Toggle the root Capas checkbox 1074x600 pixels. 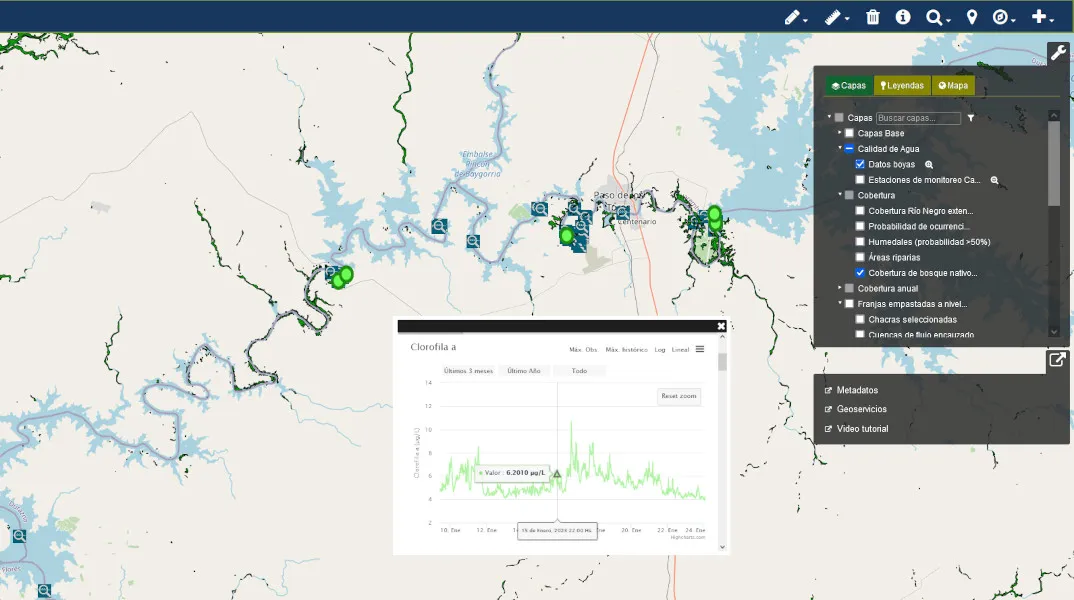click(838, 118)
